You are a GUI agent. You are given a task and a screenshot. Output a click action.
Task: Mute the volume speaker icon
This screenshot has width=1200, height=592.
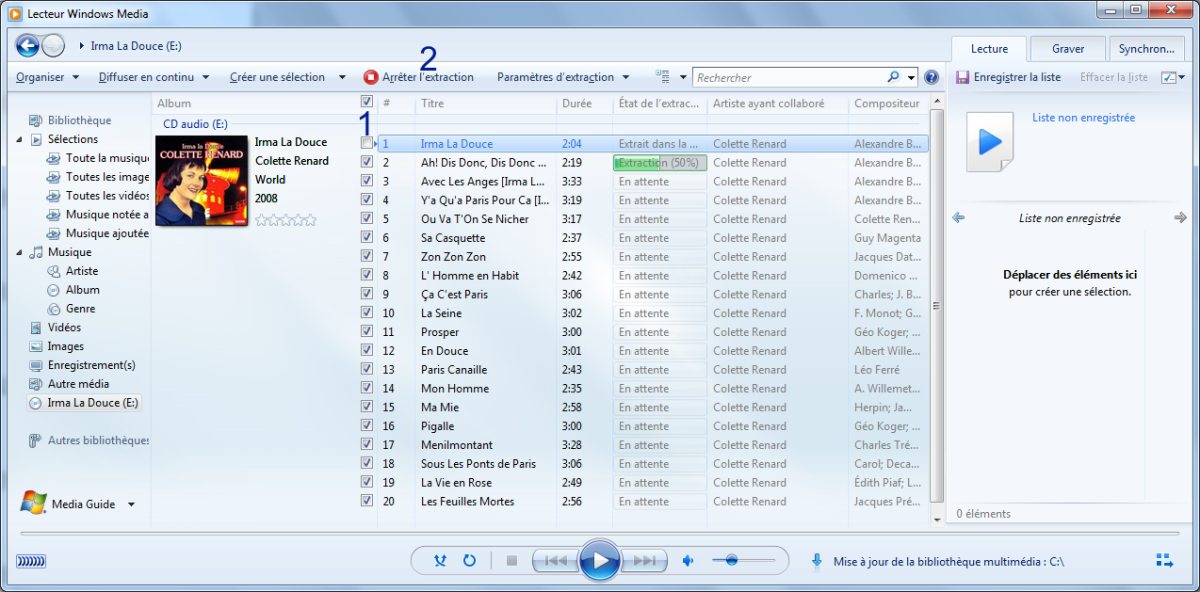tap(687, 561)
